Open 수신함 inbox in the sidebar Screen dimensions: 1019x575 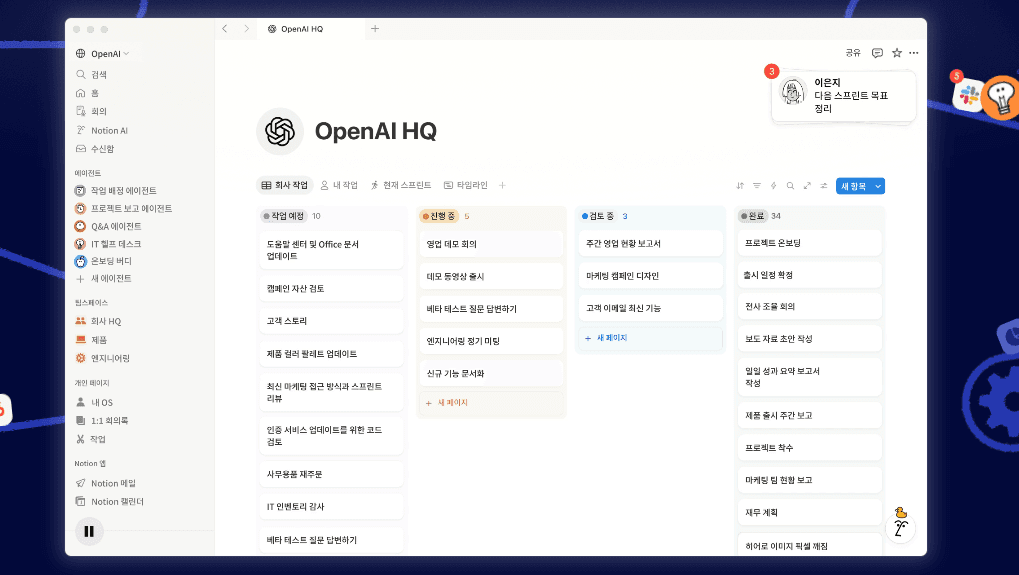point(95,149)
